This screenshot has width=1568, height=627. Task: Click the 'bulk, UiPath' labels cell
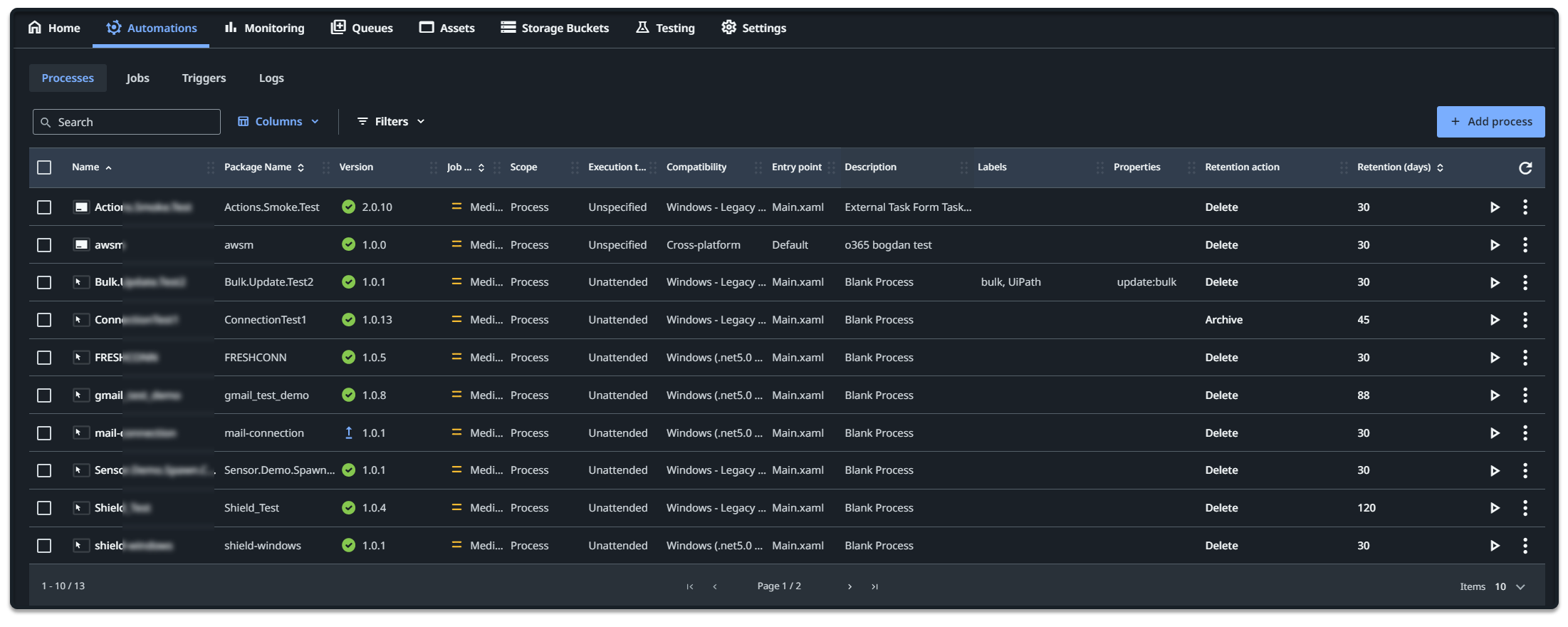pyautogui.click(x=1010, y=282)
